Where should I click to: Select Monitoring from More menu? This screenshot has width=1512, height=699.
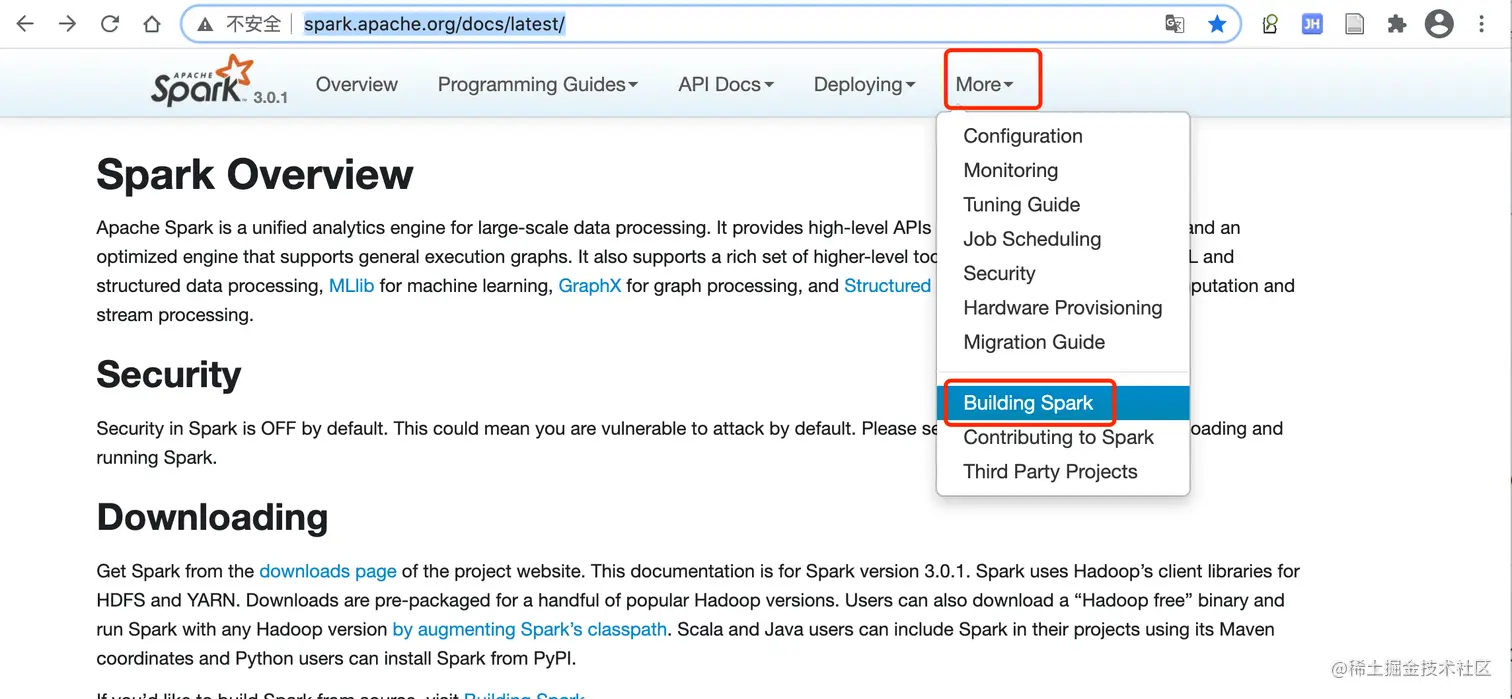(1063, 170)
